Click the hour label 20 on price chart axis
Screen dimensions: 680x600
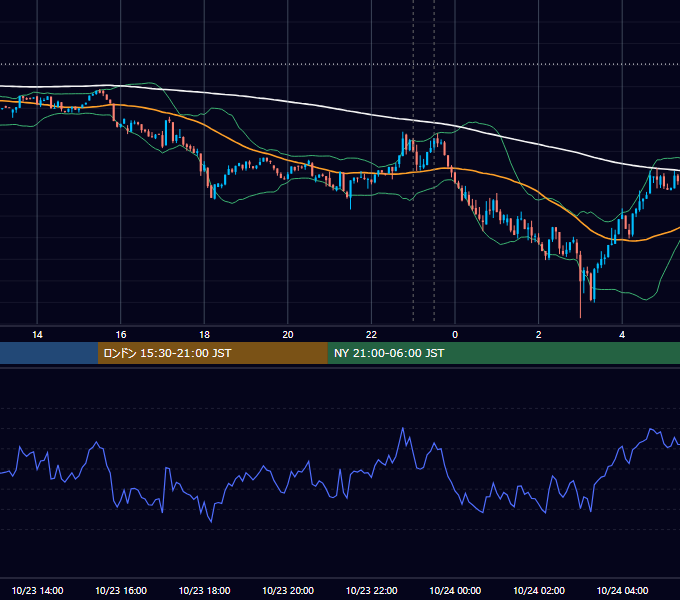click(288, 335)
